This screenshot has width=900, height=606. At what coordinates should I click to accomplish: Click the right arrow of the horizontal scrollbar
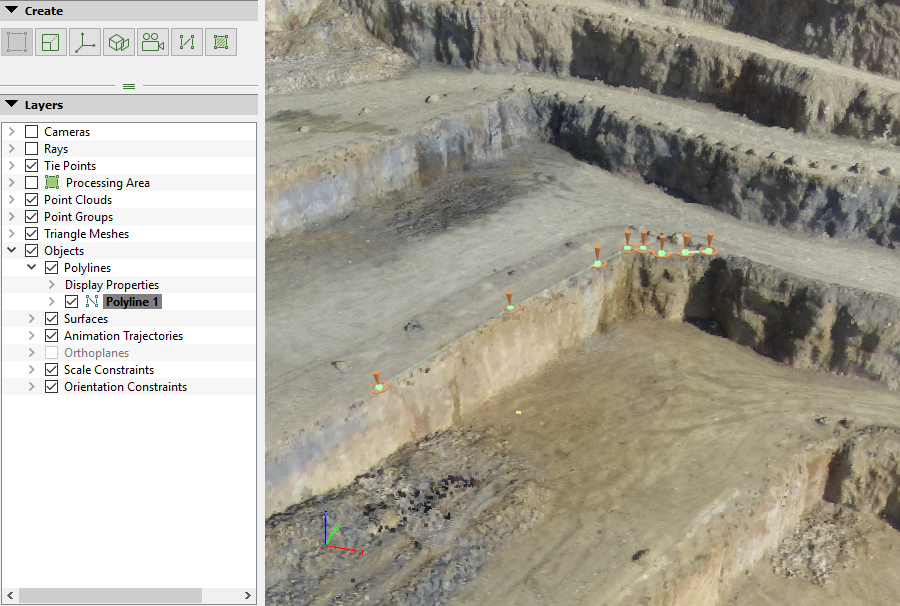[248, 594]
